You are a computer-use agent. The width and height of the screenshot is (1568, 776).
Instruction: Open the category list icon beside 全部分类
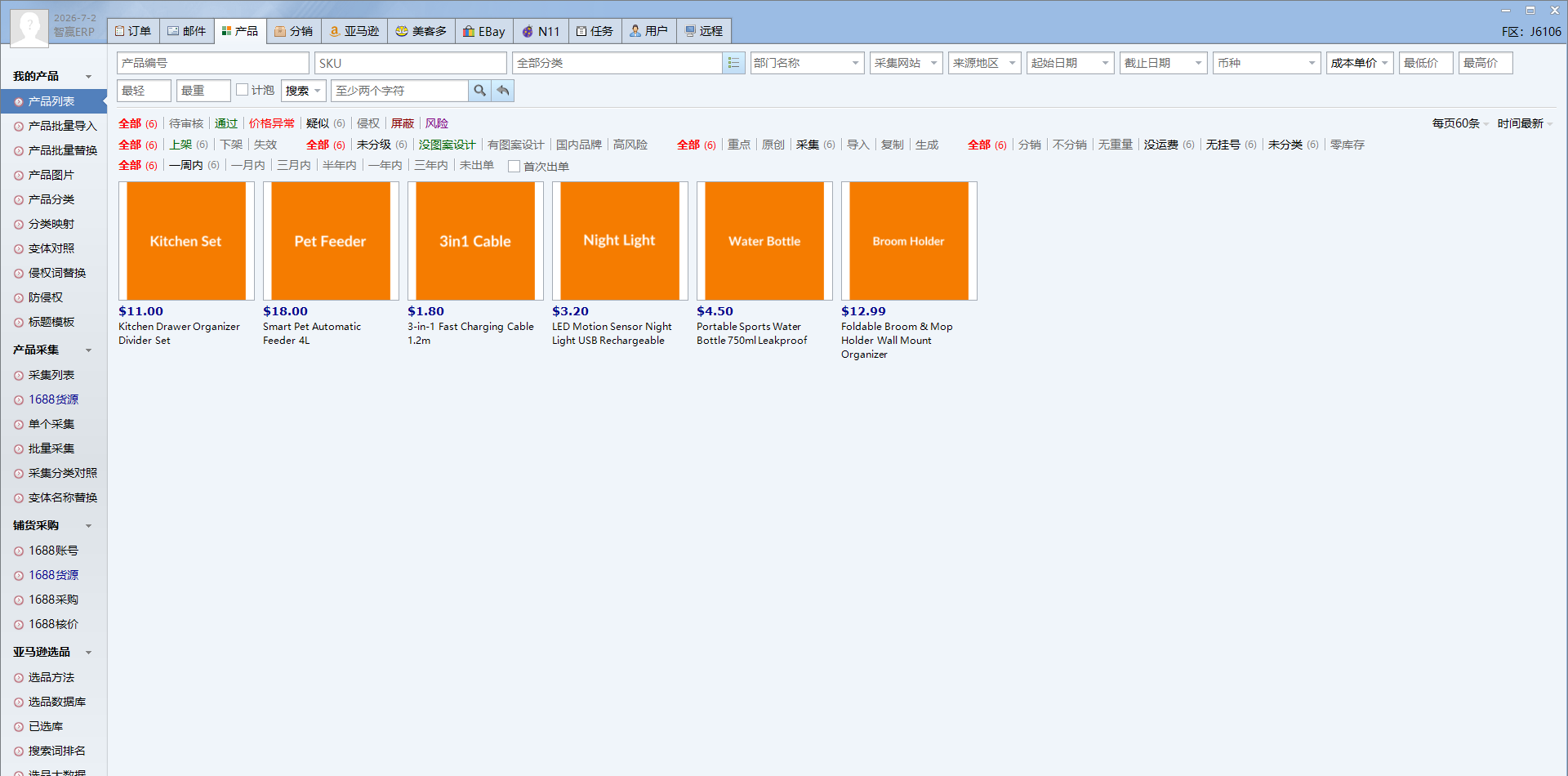(733, 63)
